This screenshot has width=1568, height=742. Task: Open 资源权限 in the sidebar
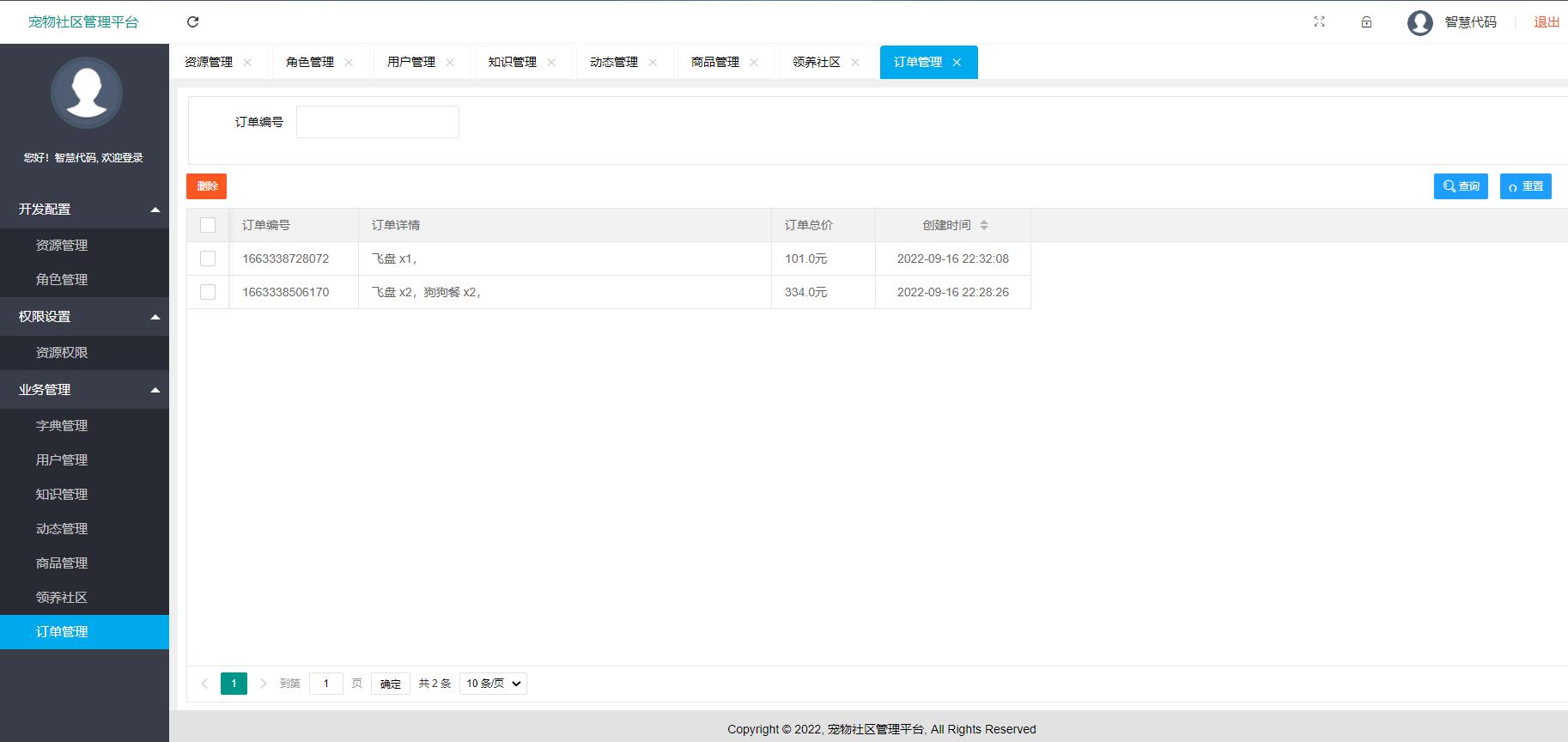(84, 353)
